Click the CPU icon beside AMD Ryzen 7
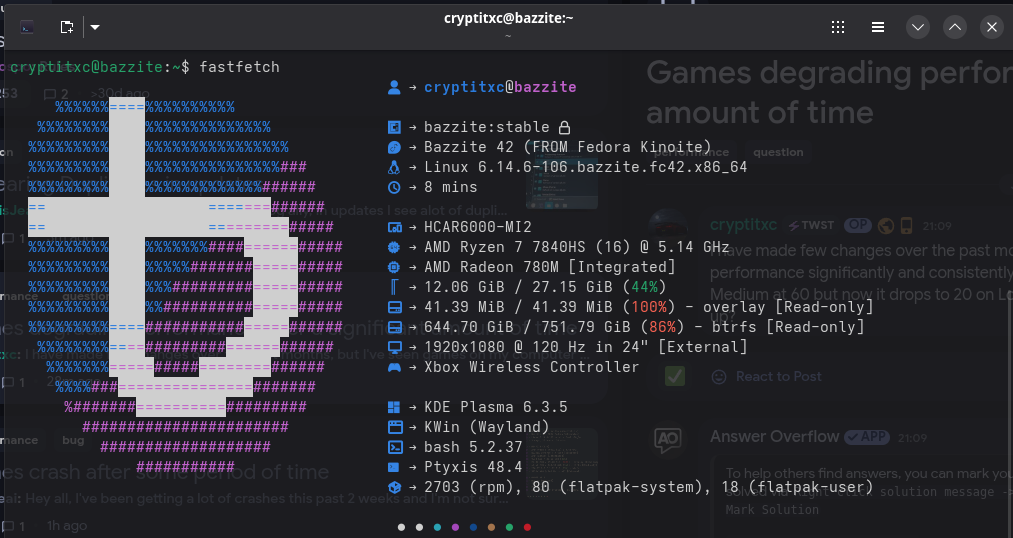Screen dimensions: 1013x538 (x=394, y=247)
